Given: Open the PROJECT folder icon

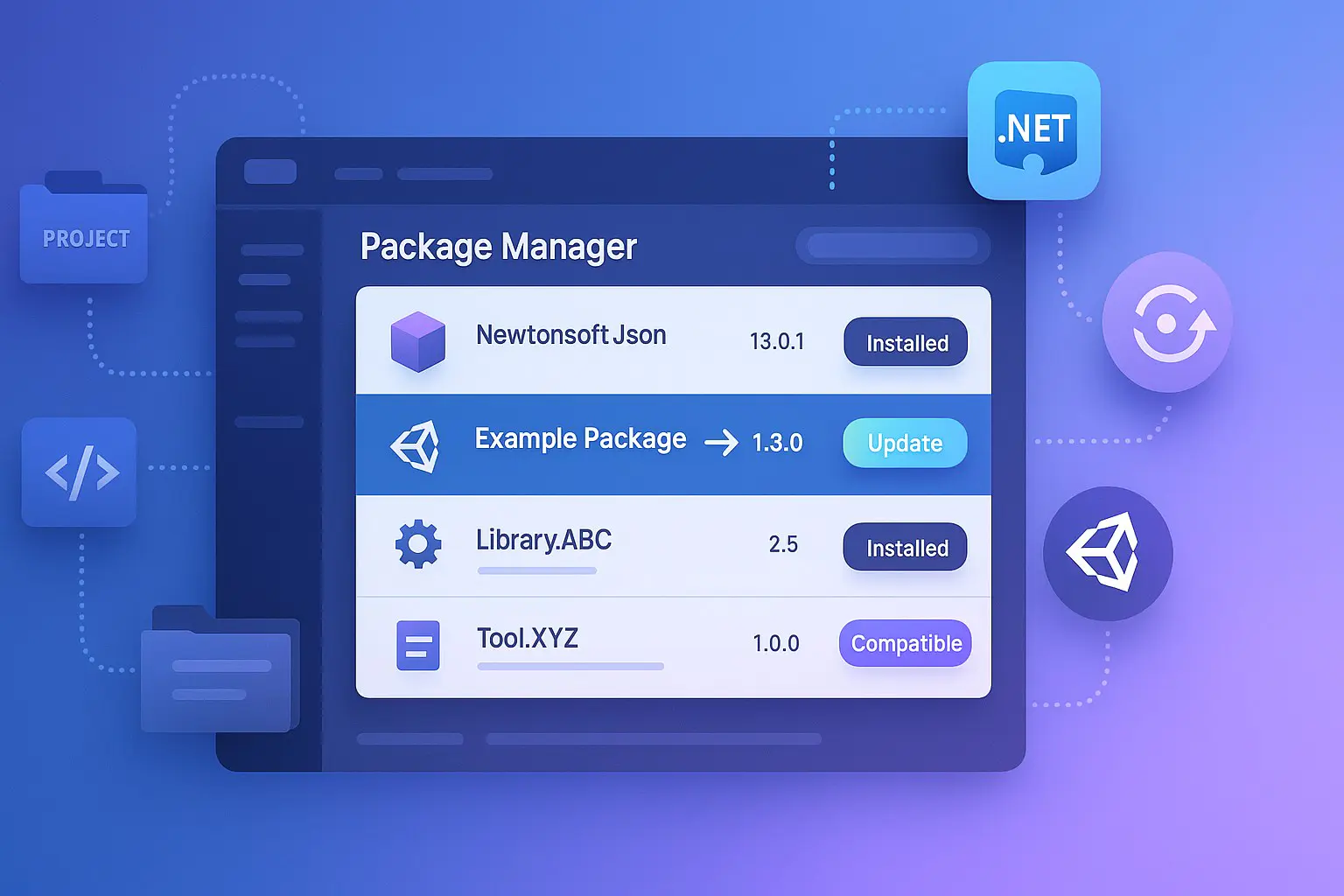Looking at the screenshot, I should click(x=84, y=231).
